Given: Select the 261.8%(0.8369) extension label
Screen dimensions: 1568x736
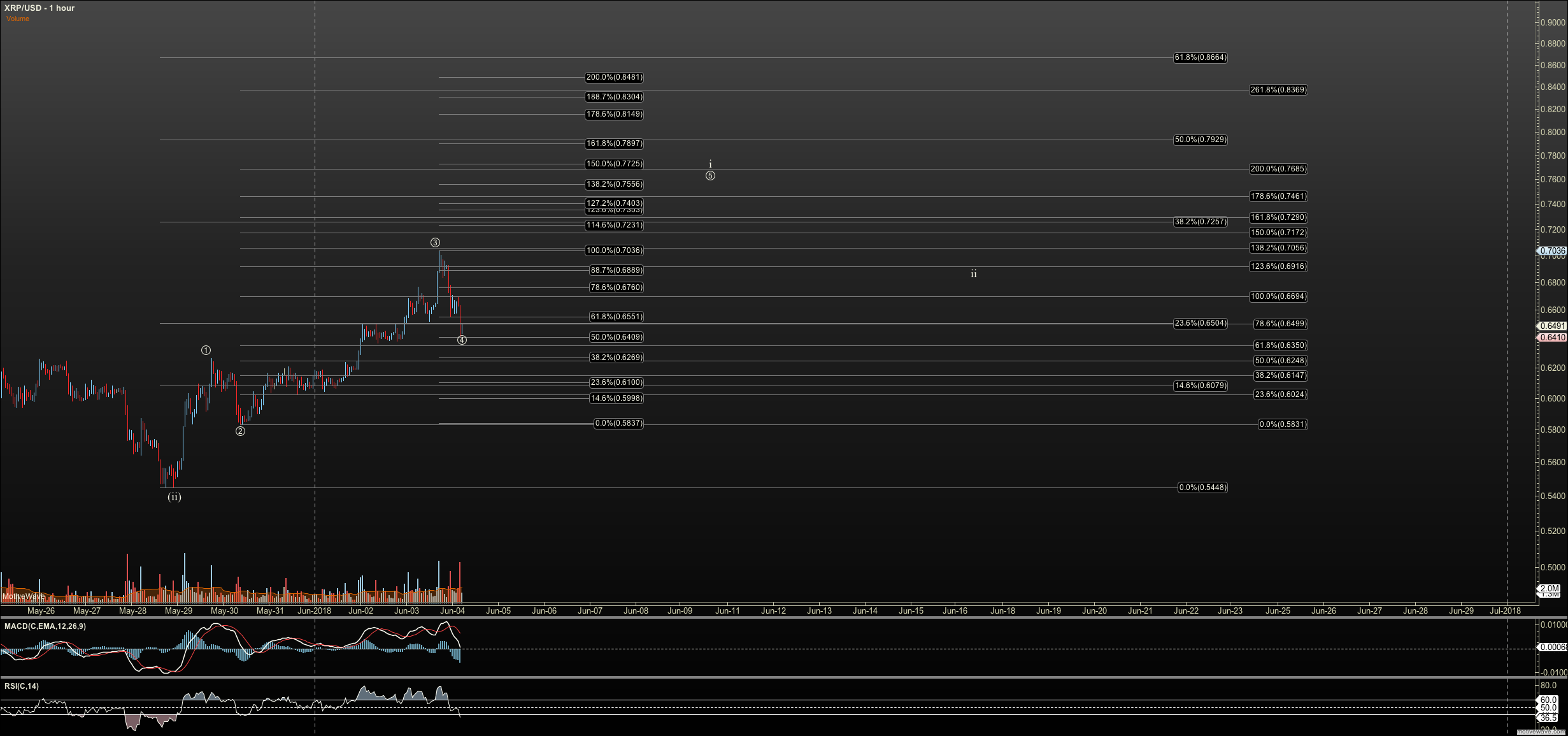Looking at the screenshot, I should (1278, 90).
